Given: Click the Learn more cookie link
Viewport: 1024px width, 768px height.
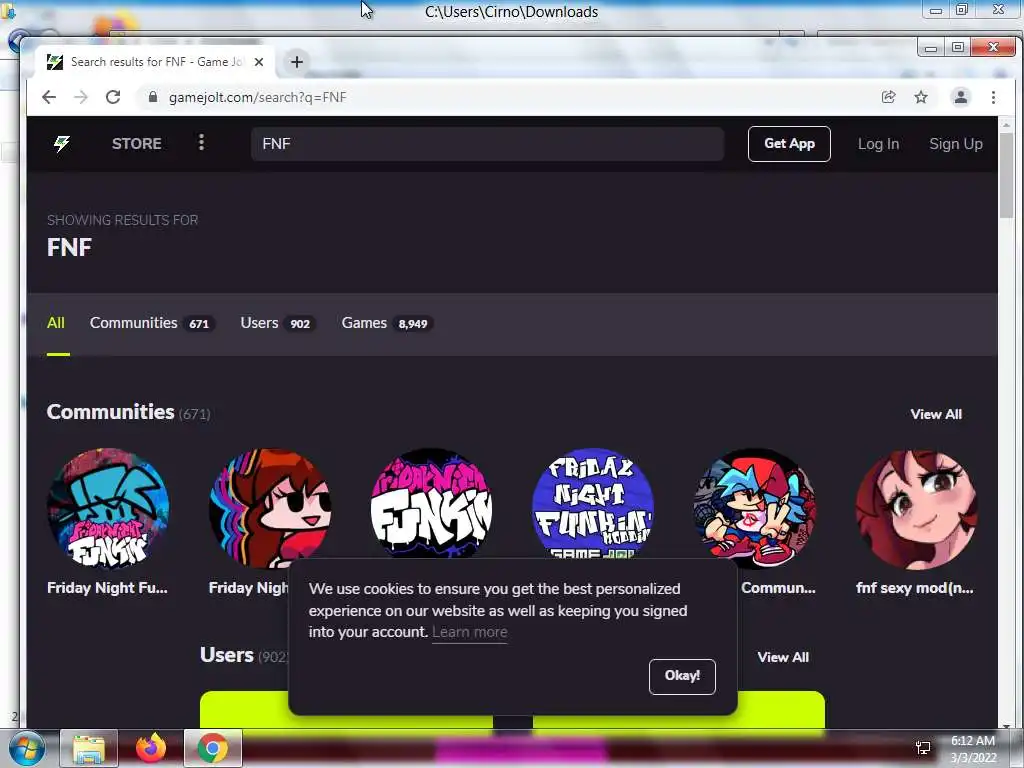Looking at the screenshot, I should 470,632.
